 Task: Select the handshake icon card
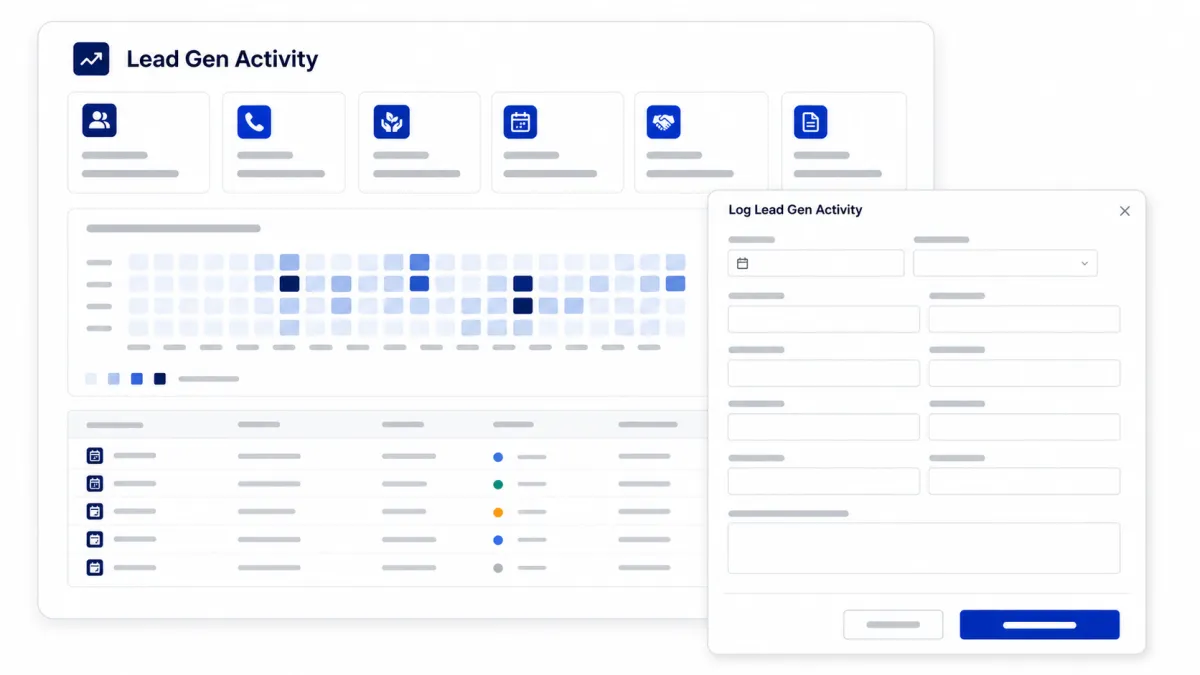701,142
